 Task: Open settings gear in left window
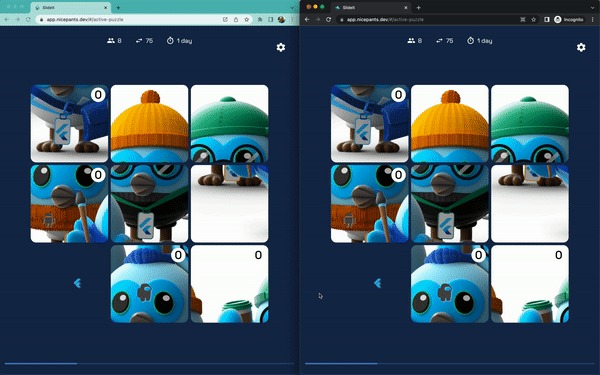pyautogui.click(x=281, y=47)
